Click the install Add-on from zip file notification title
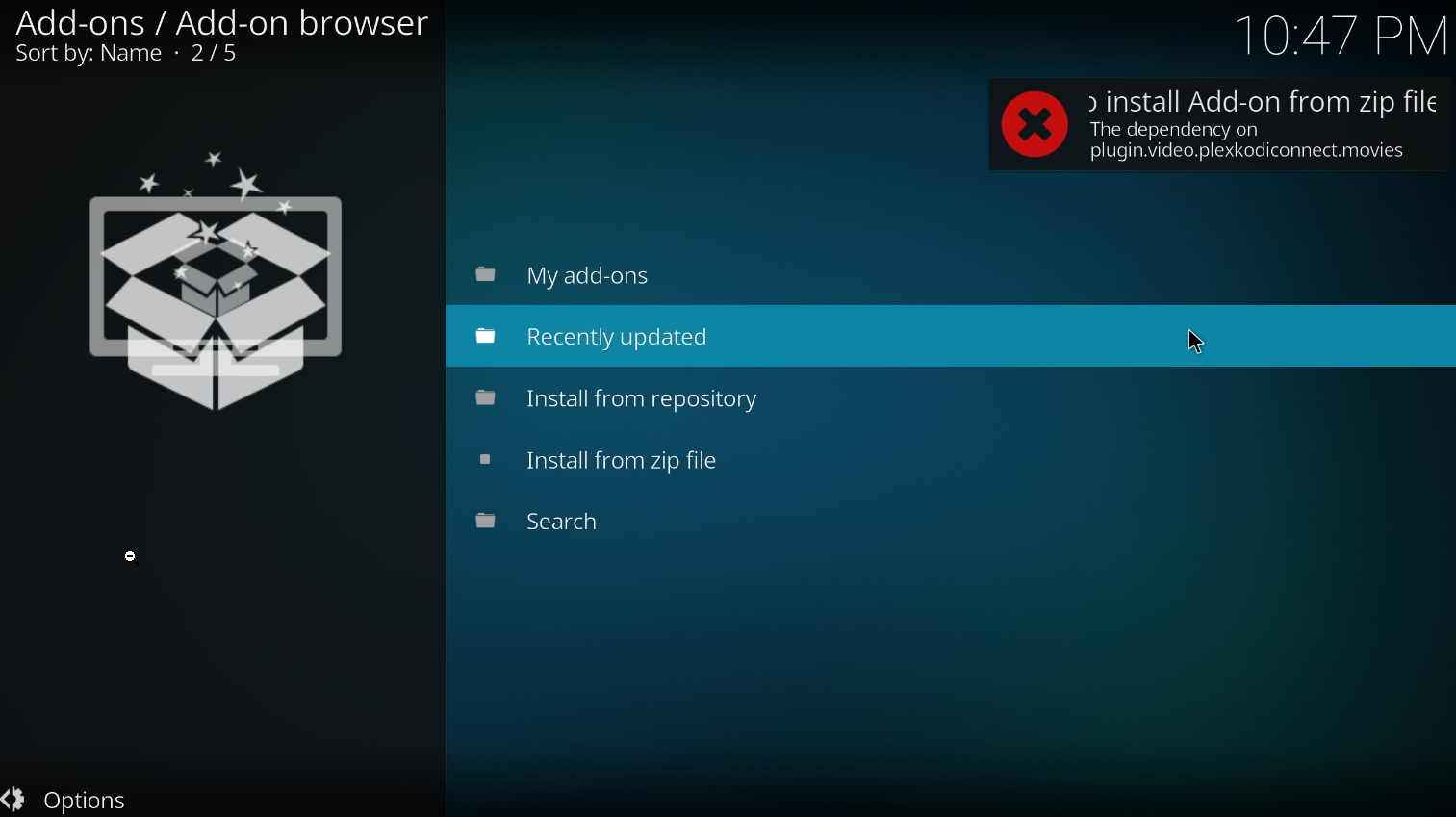The image size is (1456, 817). pyautogui.click(x=1263, y=101)
